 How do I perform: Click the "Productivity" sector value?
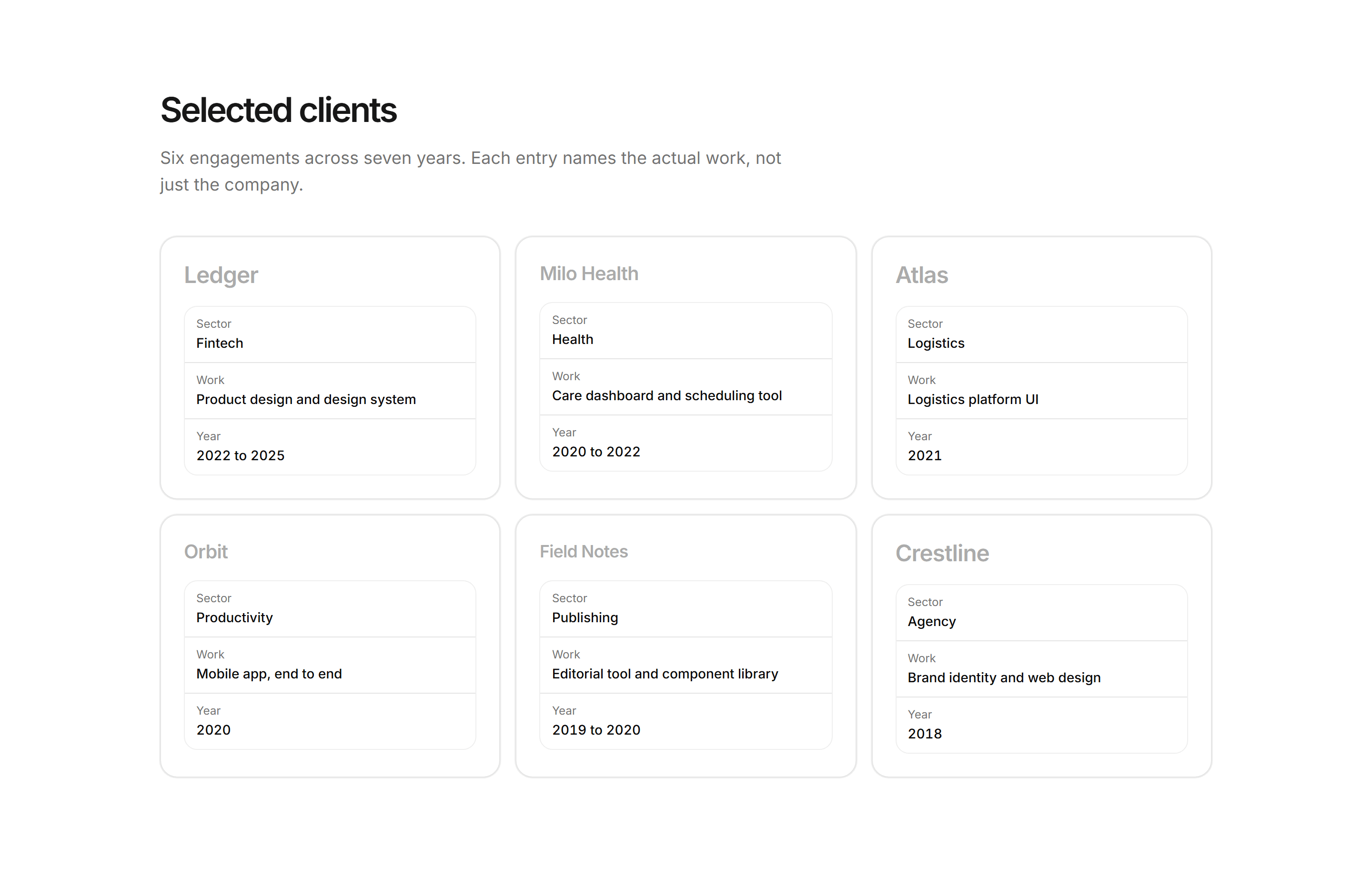[x=234, y=618]
